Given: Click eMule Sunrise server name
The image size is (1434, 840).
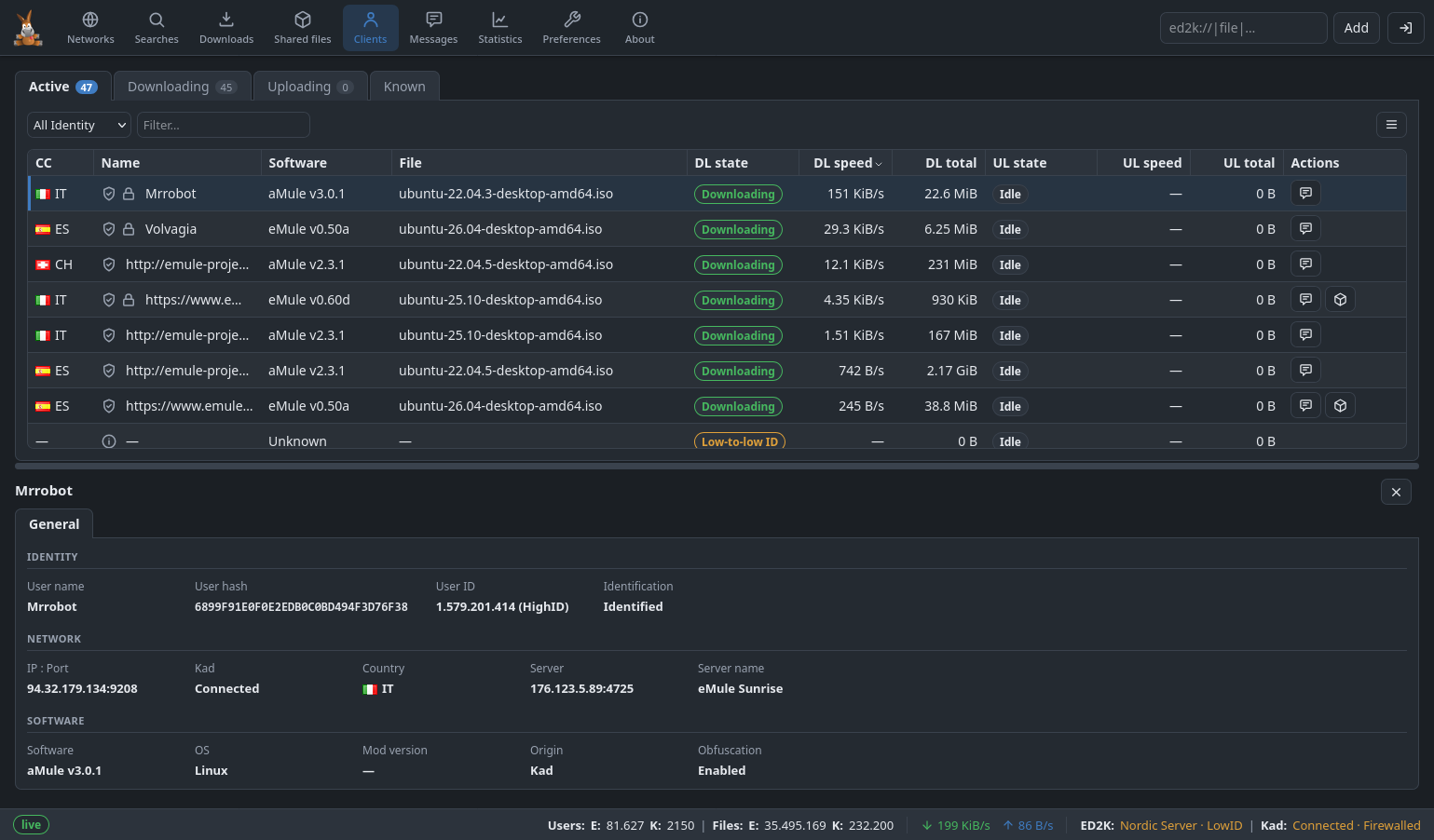Looking at the screenshot, I should [740, 689].
